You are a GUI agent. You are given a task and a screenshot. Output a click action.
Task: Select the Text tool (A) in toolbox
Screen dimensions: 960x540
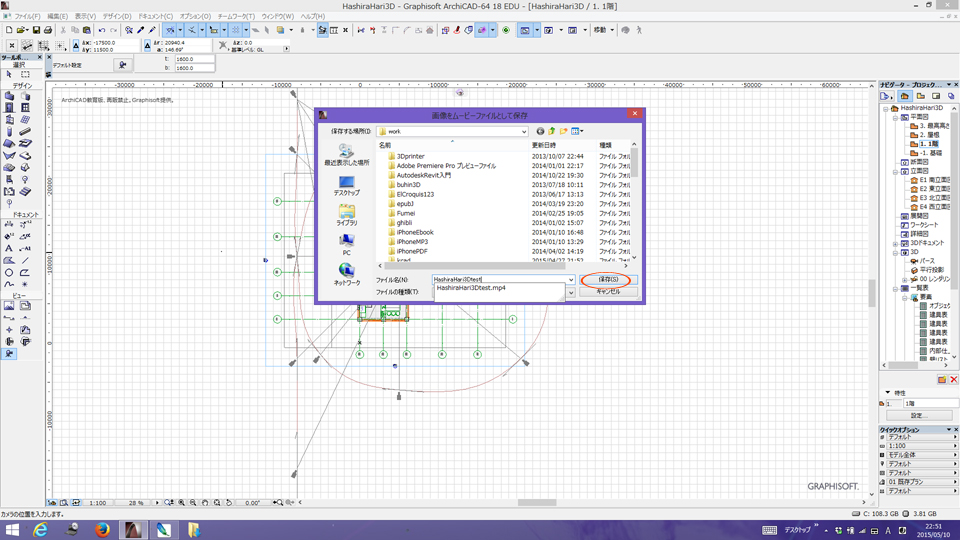[9, 249]
